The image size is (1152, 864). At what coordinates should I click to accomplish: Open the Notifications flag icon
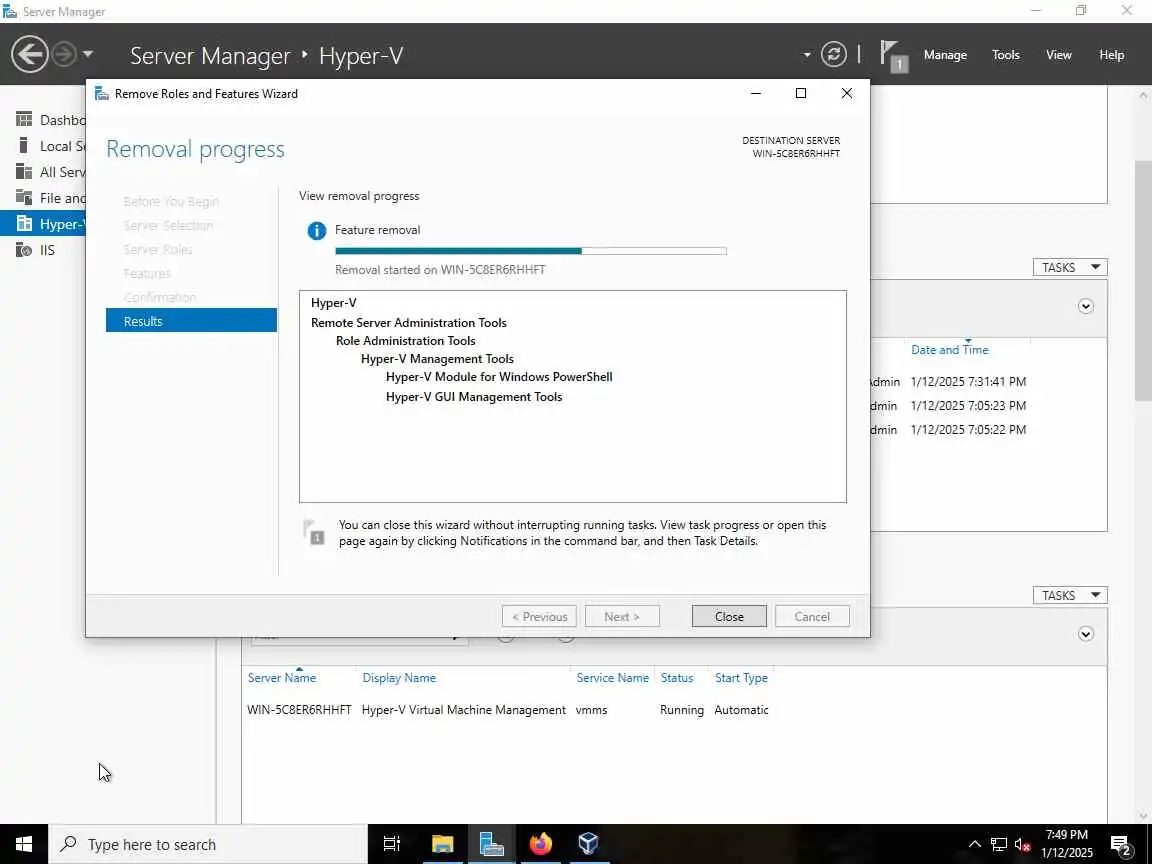pyautogui.click(x=893, y=56)
